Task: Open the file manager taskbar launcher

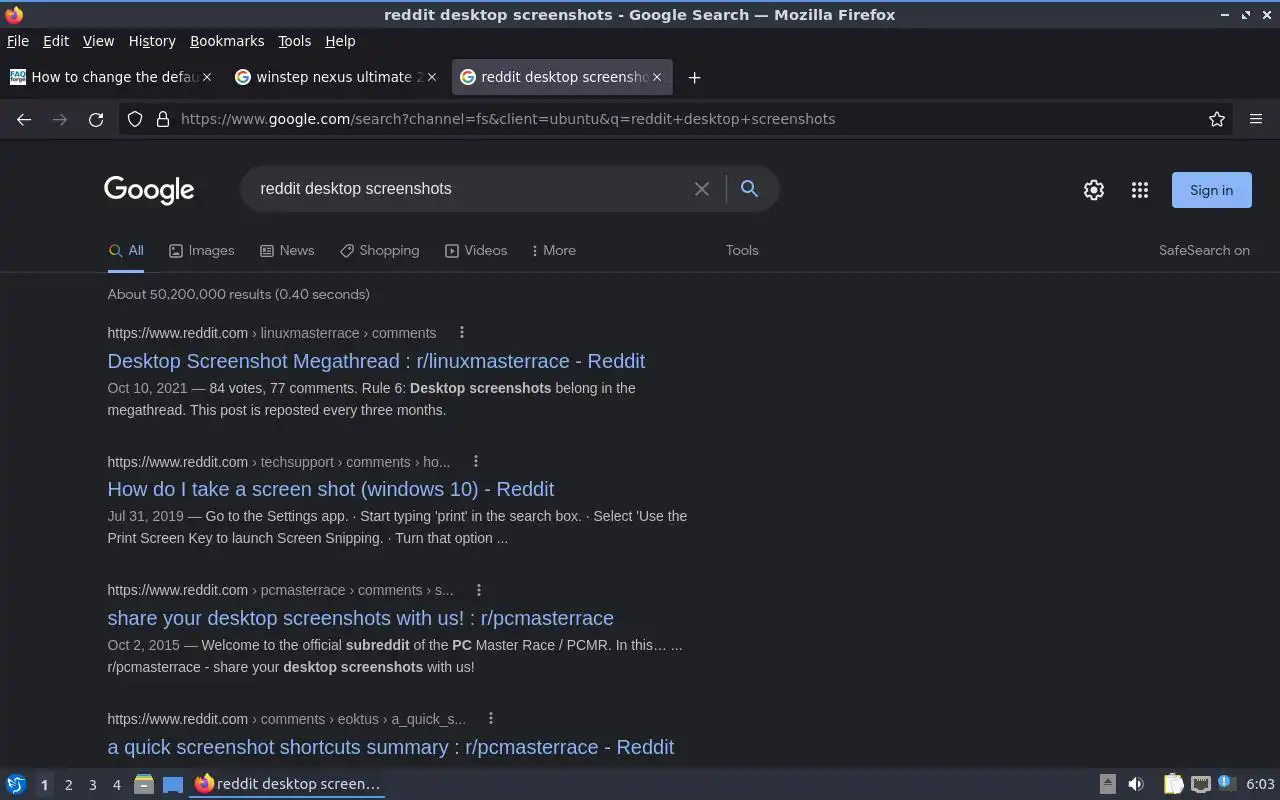Action: (x=144, y=784)
